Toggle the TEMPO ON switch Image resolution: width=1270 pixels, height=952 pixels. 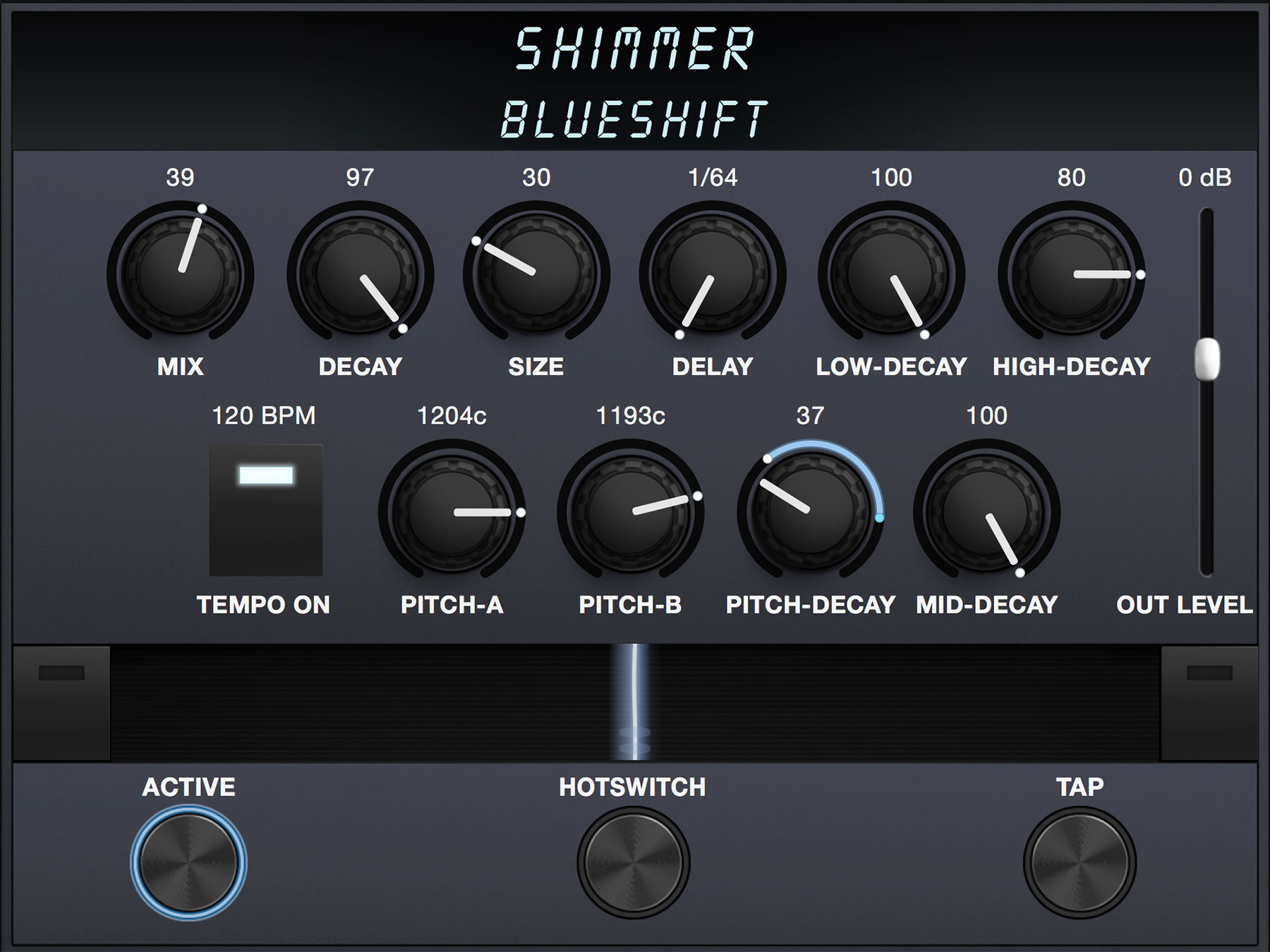266,510
